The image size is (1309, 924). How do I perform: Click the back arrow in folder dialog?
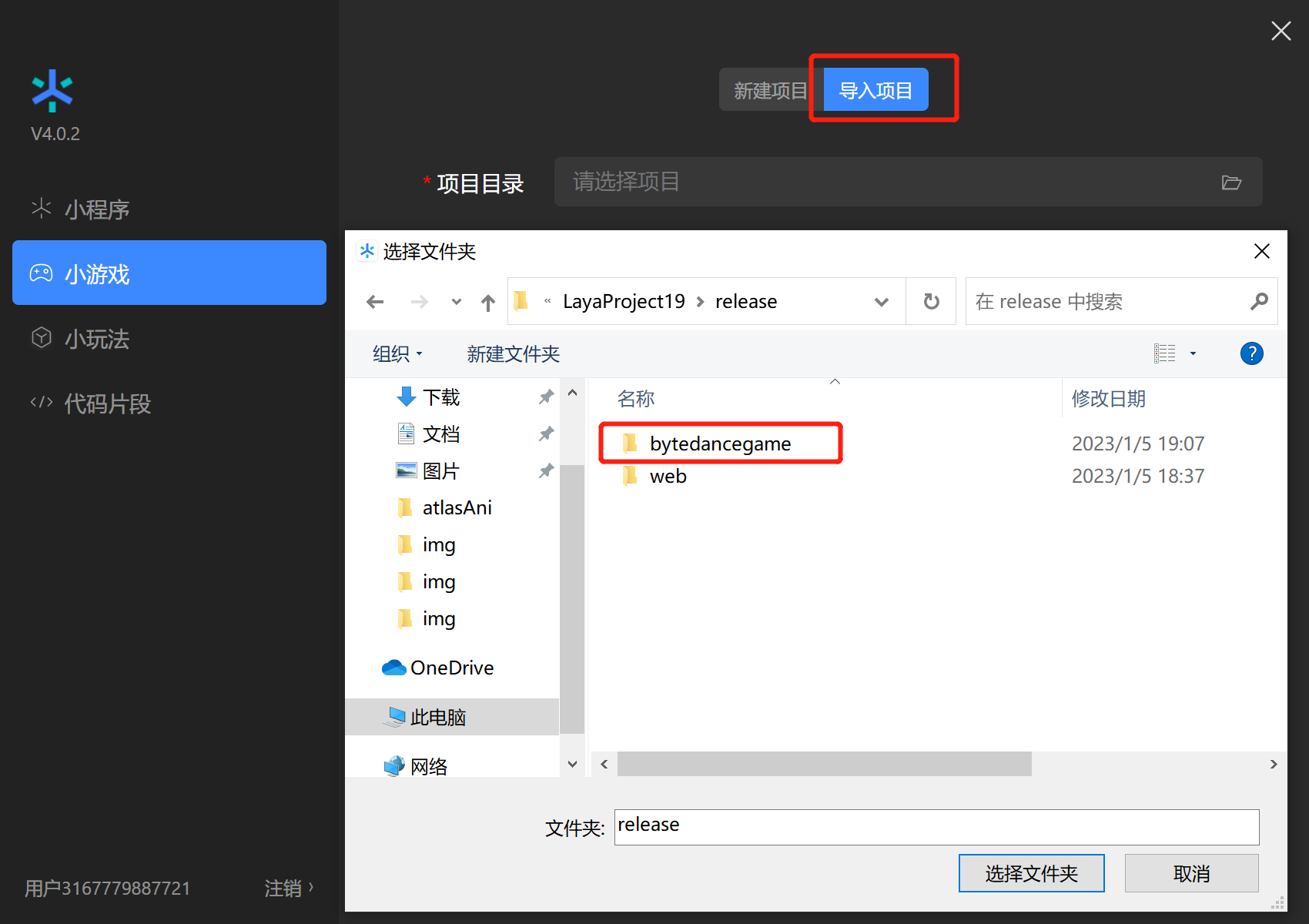click(x=375, y=302)
